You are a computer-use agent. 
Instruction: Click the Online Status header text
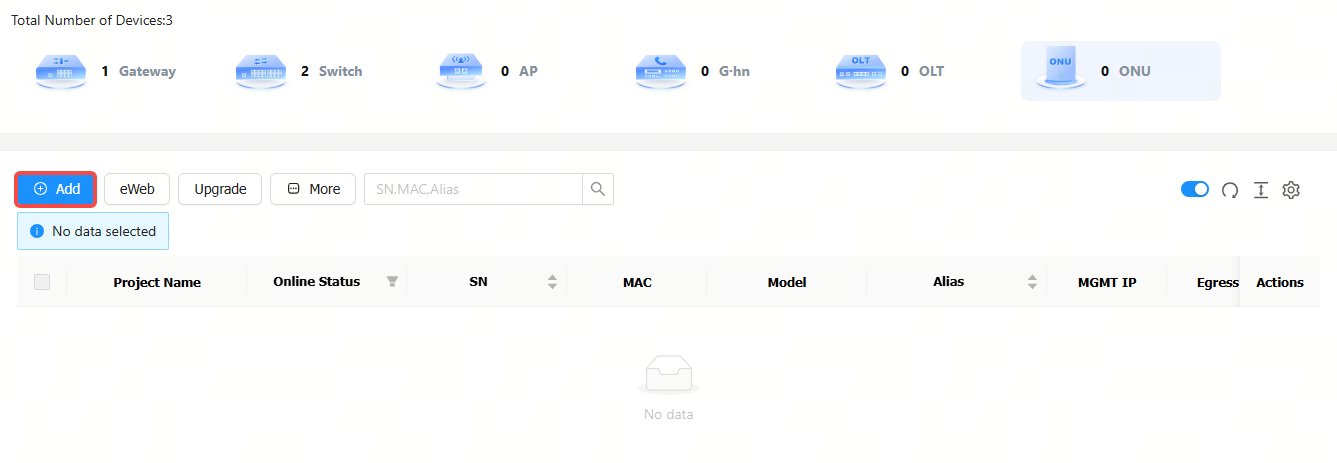click(x=316, y=282)
